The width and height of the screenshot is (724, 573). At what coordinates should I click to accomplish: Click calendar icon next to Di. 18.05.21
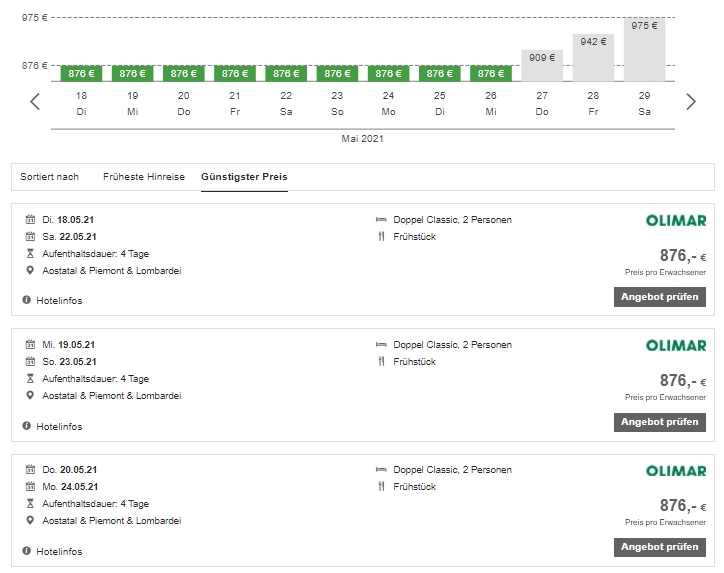tap(30, 219)
